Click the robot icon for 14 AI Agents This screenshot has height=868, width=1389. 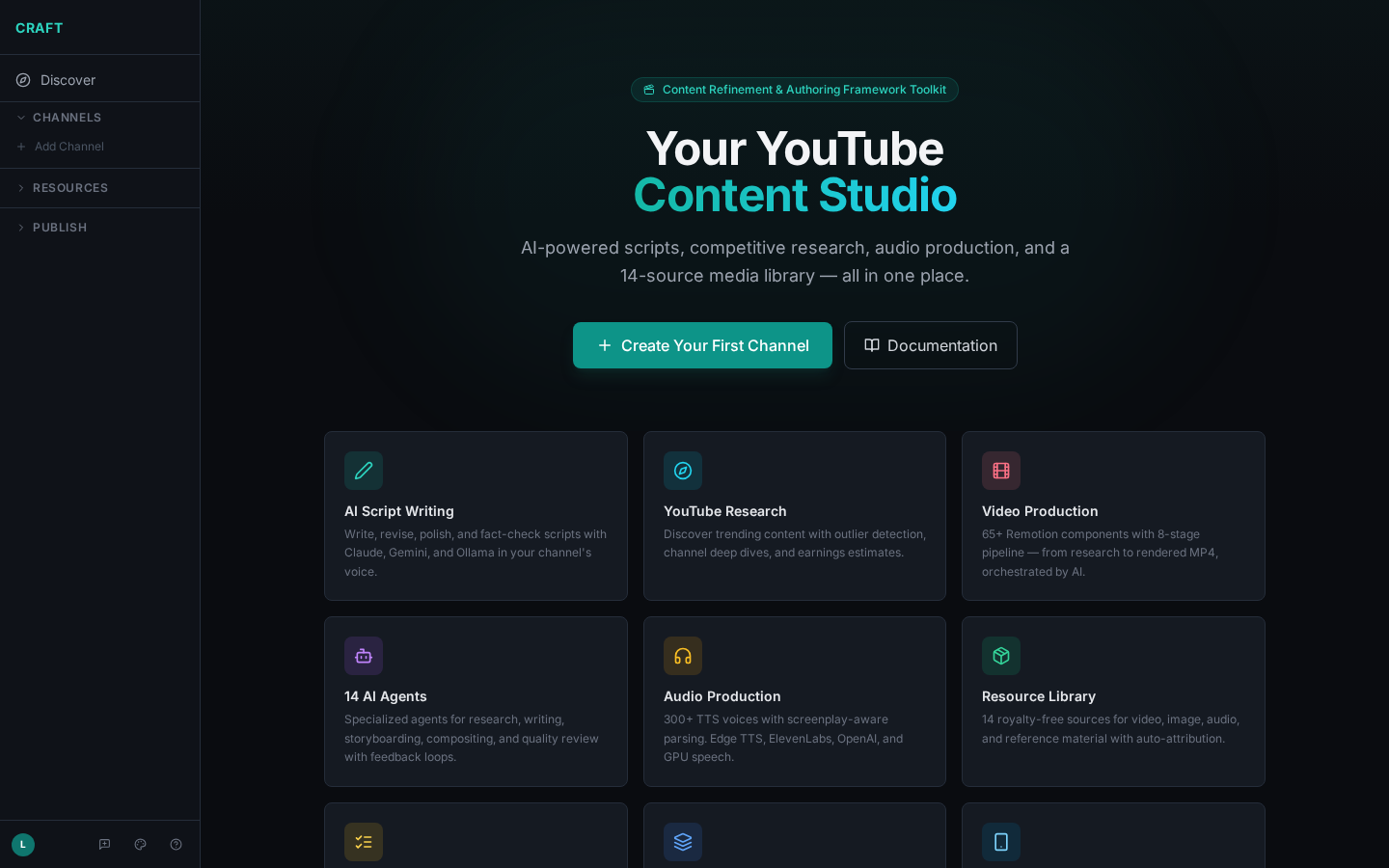[x=364, y=656]
